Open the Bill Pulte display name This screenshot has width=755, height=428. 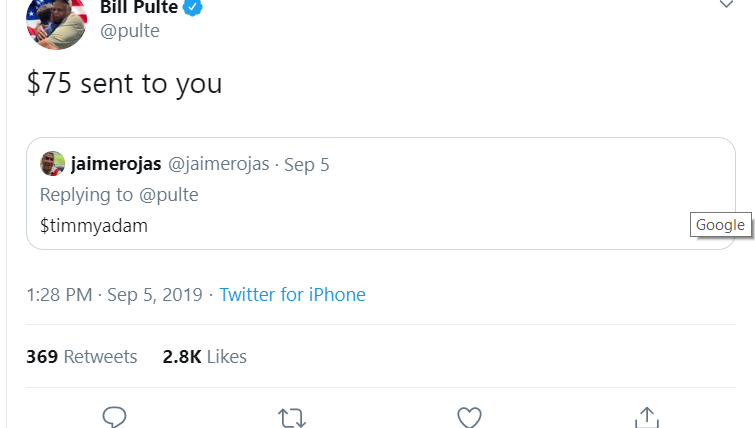point(139,8)
